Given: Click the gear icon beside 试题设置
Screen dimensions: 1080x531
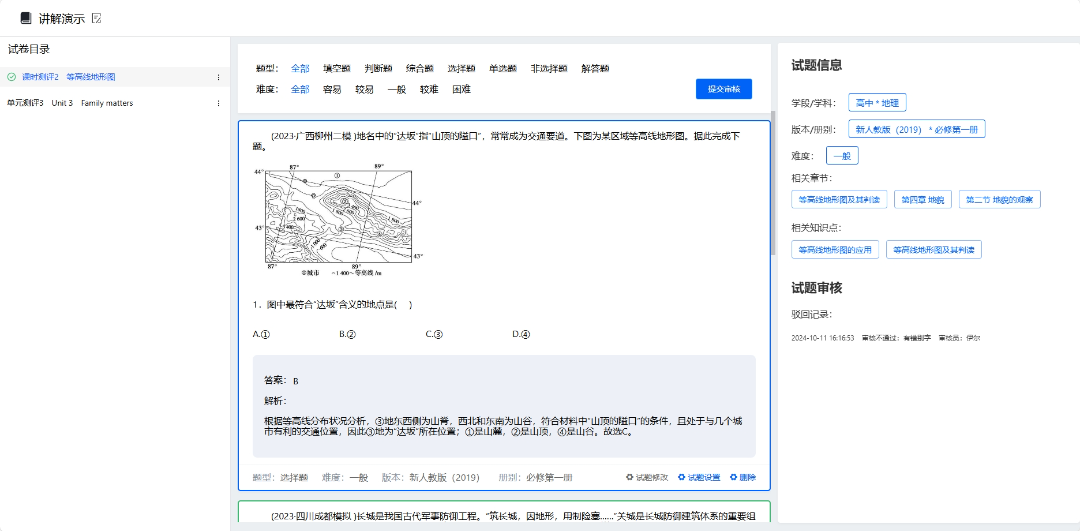Looking at the screenshot, I should [x=681, y=477].
